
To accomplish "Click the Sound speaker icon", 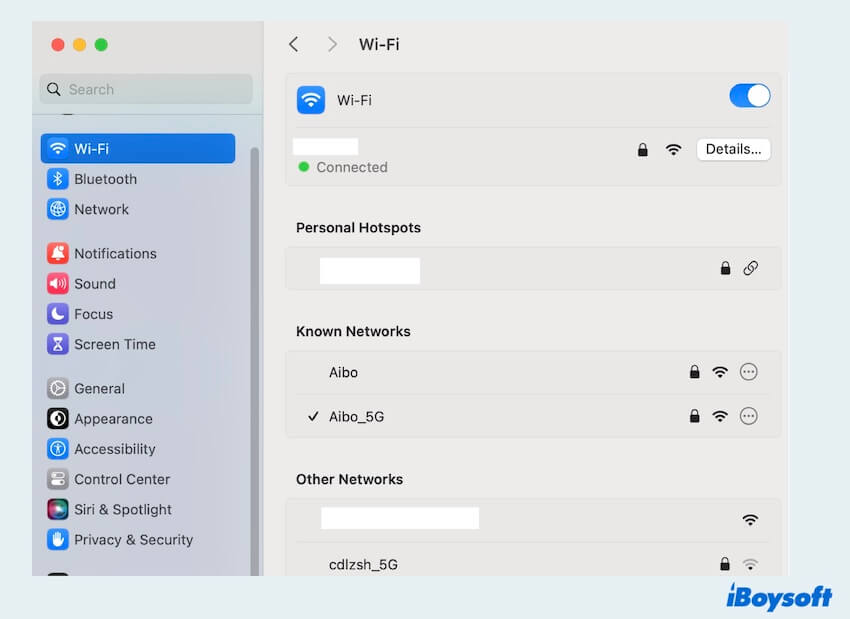I will 58,284.
